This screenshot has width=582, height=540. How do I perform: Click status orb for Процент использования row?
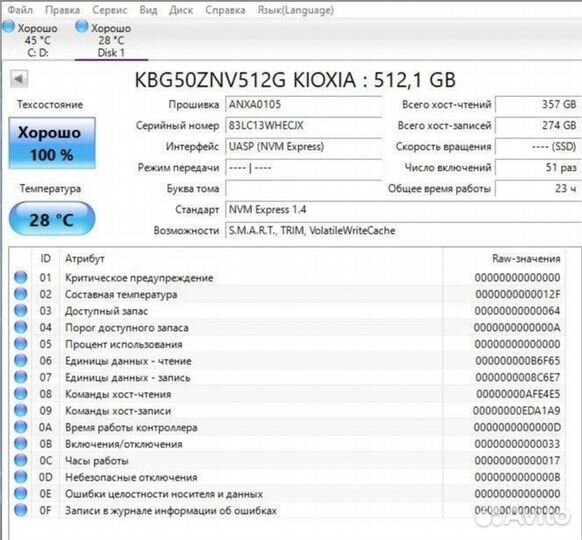21,344
